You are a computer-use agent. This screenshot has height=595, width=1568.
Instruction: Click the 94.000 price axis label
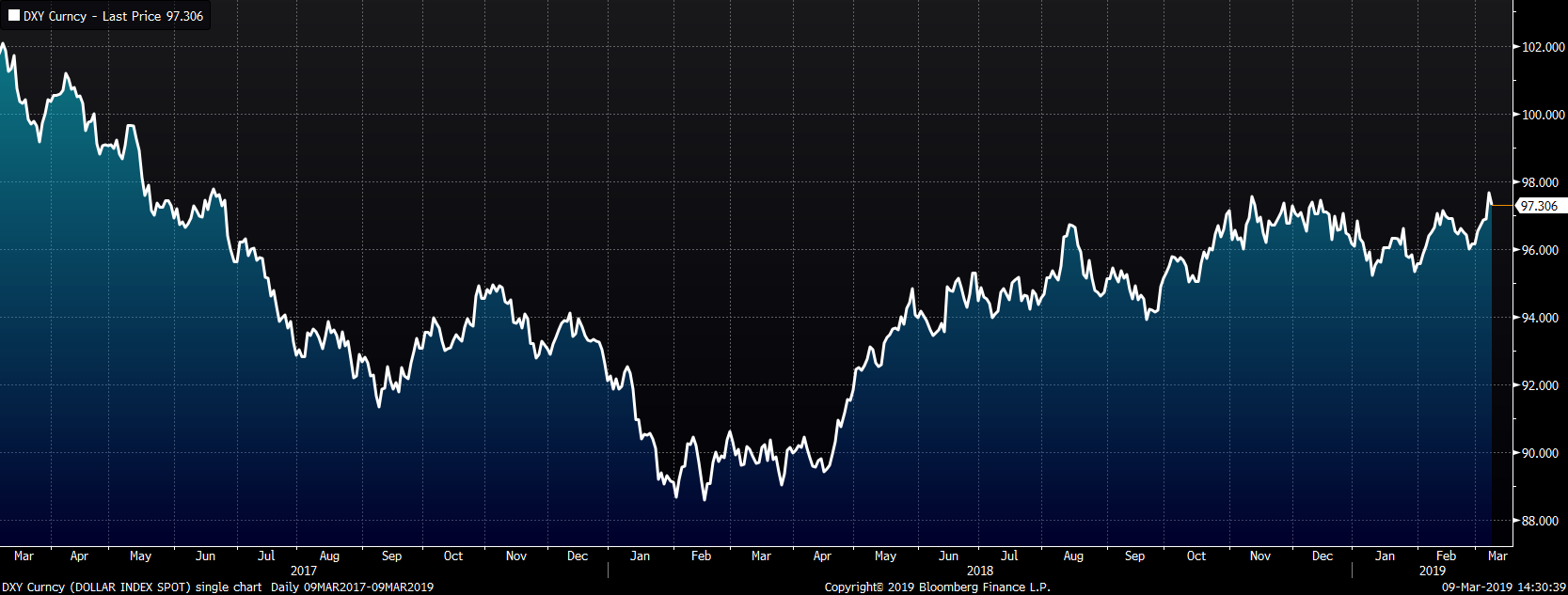tap(1540, 318)
